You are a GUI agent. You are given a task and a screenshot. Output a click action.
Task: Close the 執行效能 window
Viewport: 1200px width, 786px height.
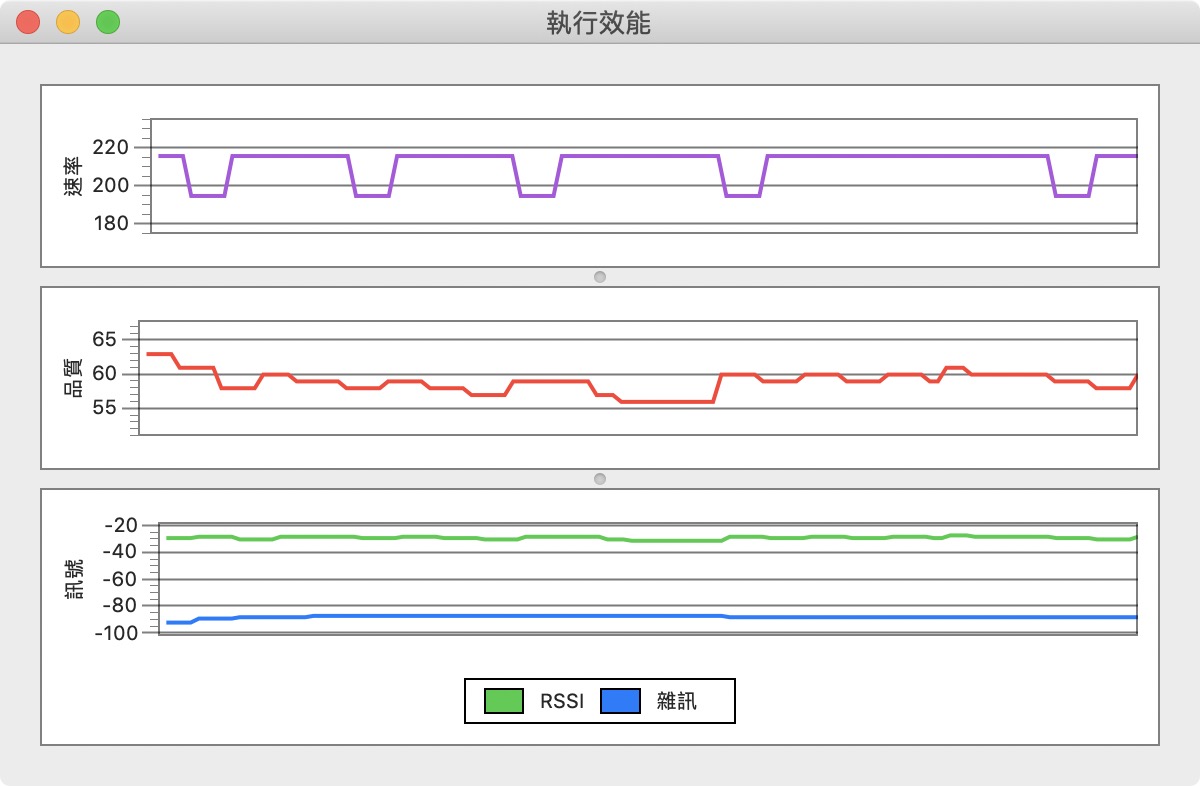point(28,22)
